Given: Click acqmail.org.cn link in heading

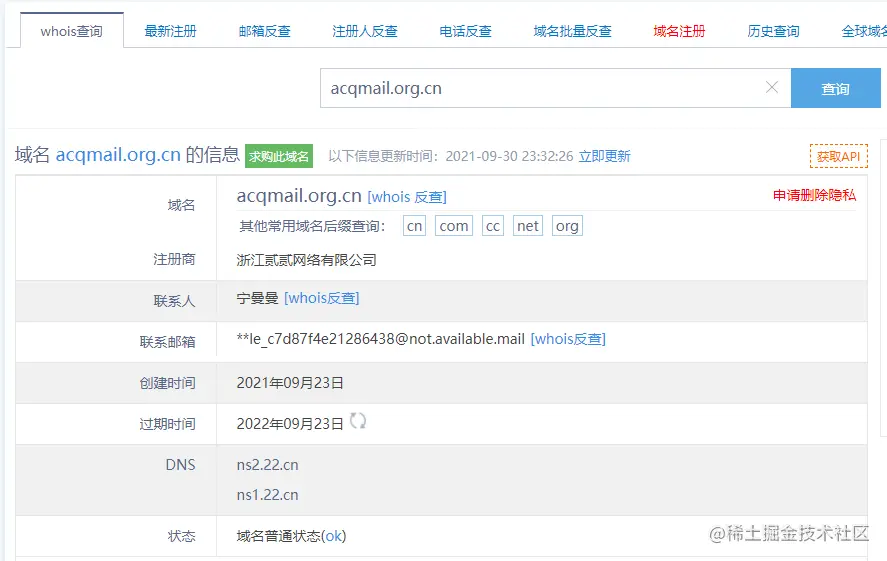Looking at the screenshot, I should pos(118,154).
